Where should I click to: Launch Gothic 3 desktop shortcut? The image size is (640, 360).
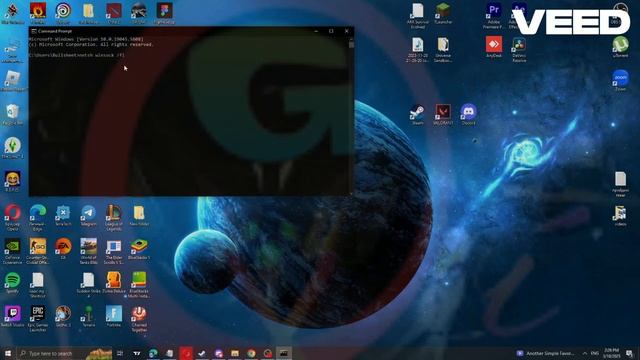(x=63, y=316)
